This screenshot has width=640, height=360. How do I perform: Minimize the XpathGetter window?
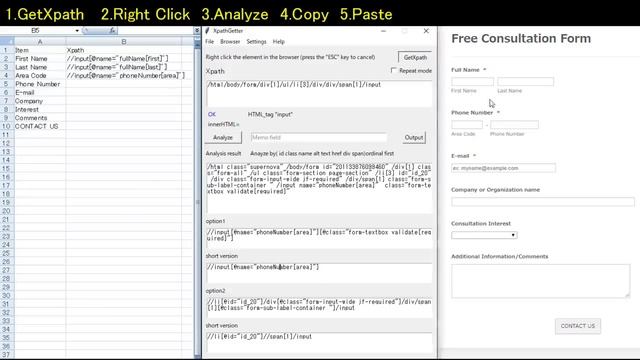click(x=383, y=31)
